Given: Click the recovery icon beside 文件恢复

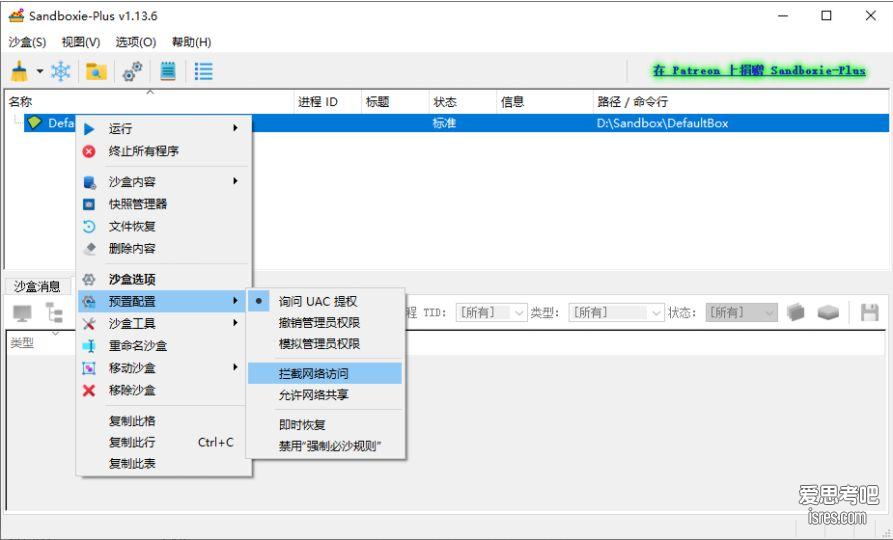Looking at the screenshot, I should click(89, 226).
